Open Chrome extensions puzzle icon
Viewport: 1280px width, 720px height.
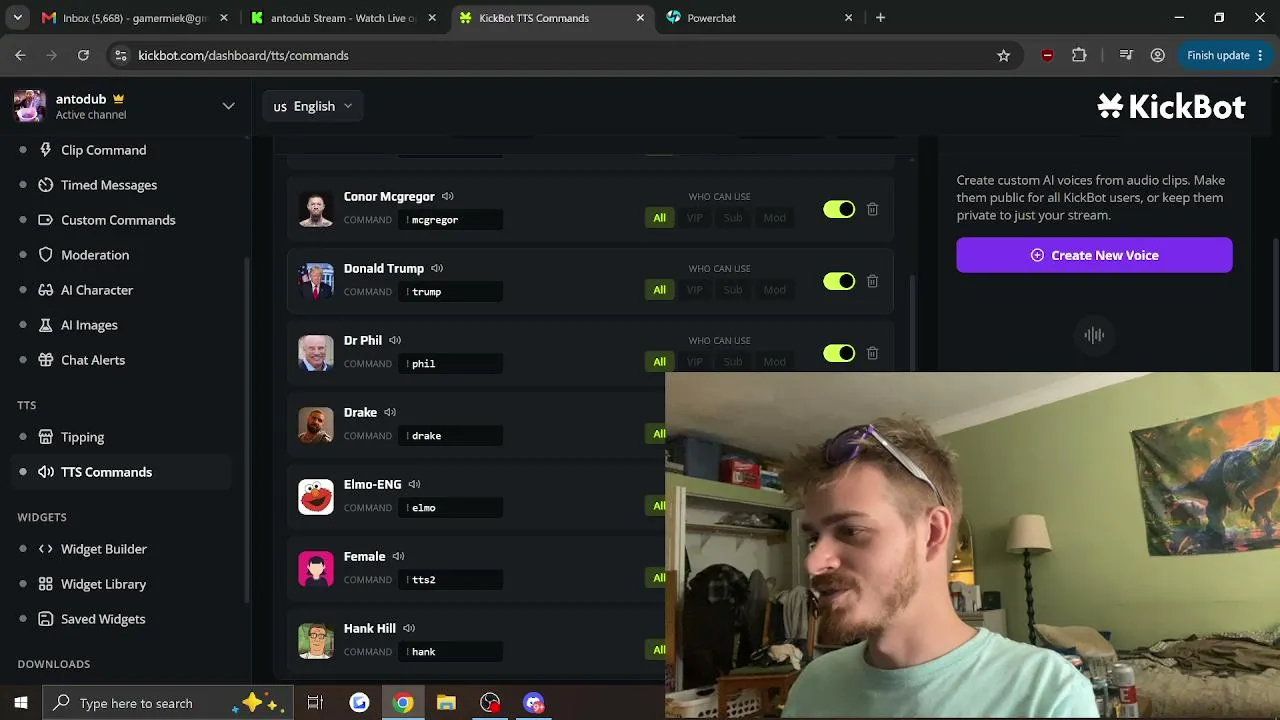[x=1079, y=56]
